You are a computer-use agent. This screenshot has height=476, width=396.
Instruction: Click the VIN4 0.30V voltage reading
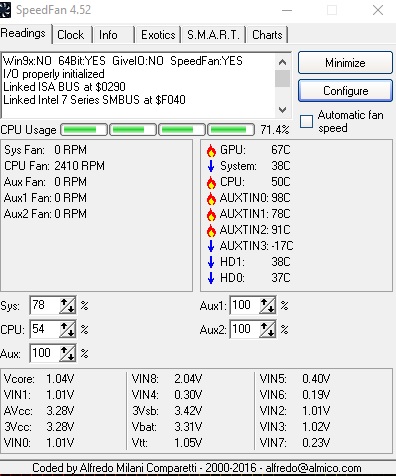167,395
